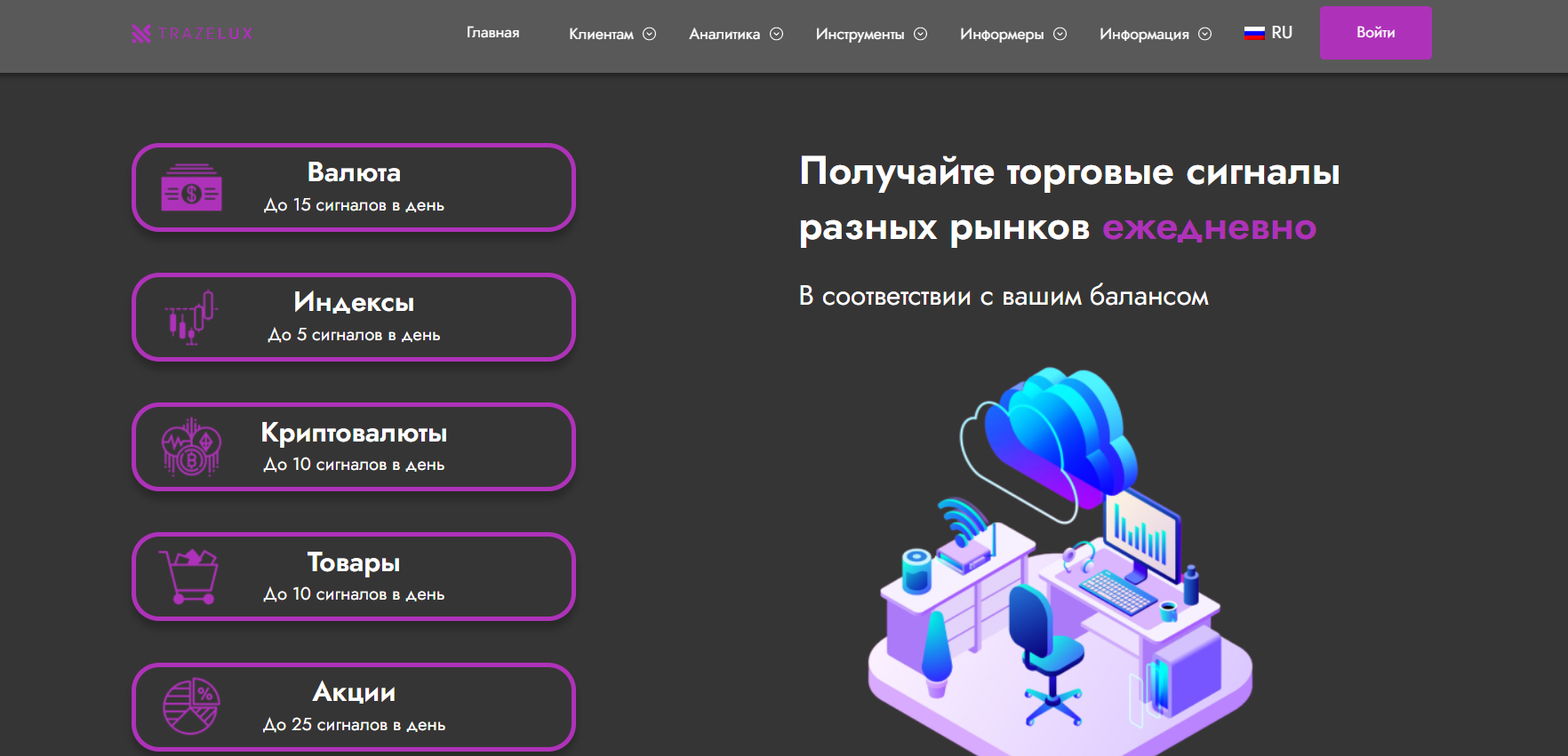Expand the Информеры dropdown chevron
Screen dimensions: 1568x756
click(x=1060, y=34)
